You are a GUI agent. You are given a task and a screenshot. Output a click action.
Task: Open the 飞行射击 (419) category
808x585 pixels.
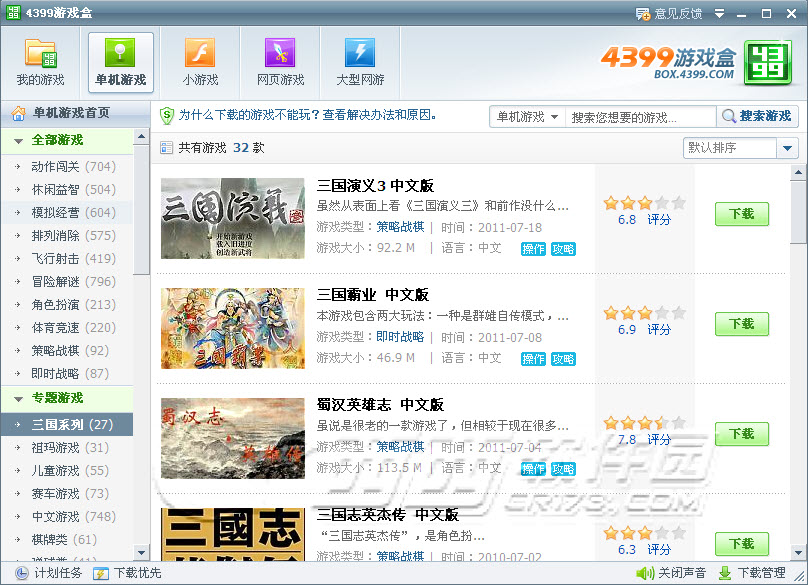[67, 258]
